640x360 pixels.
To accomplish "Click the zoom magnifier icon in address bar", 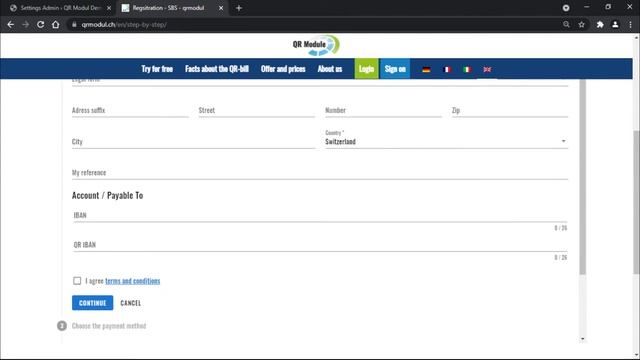I will pos(566,24).
